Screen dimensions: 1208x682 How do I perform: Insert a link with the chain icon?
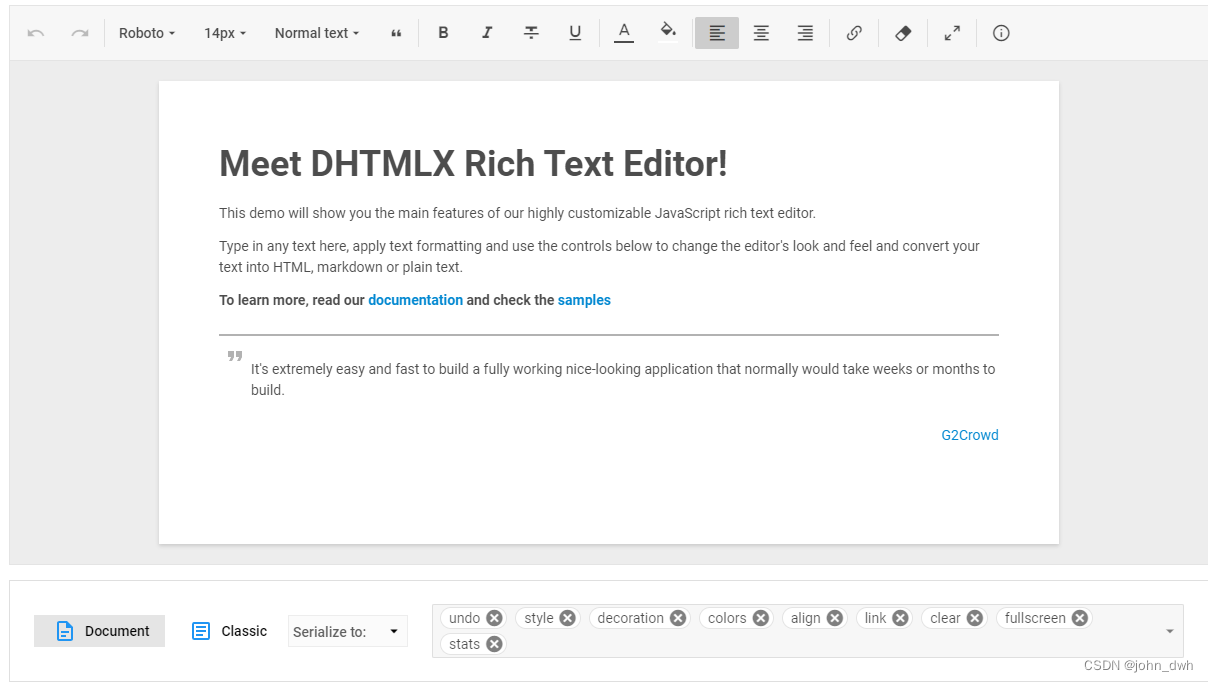pos(854,33)
